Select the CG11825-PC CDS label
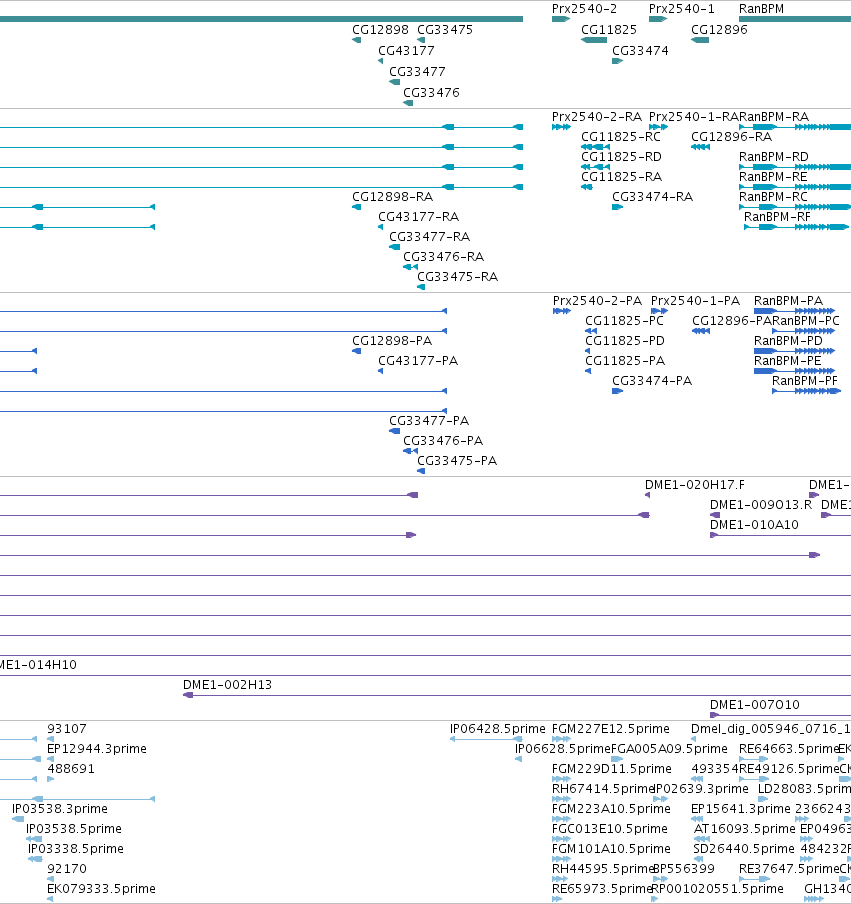Viewport: 851px width, 904px height. pyautogui.click(x=624, y=321)
